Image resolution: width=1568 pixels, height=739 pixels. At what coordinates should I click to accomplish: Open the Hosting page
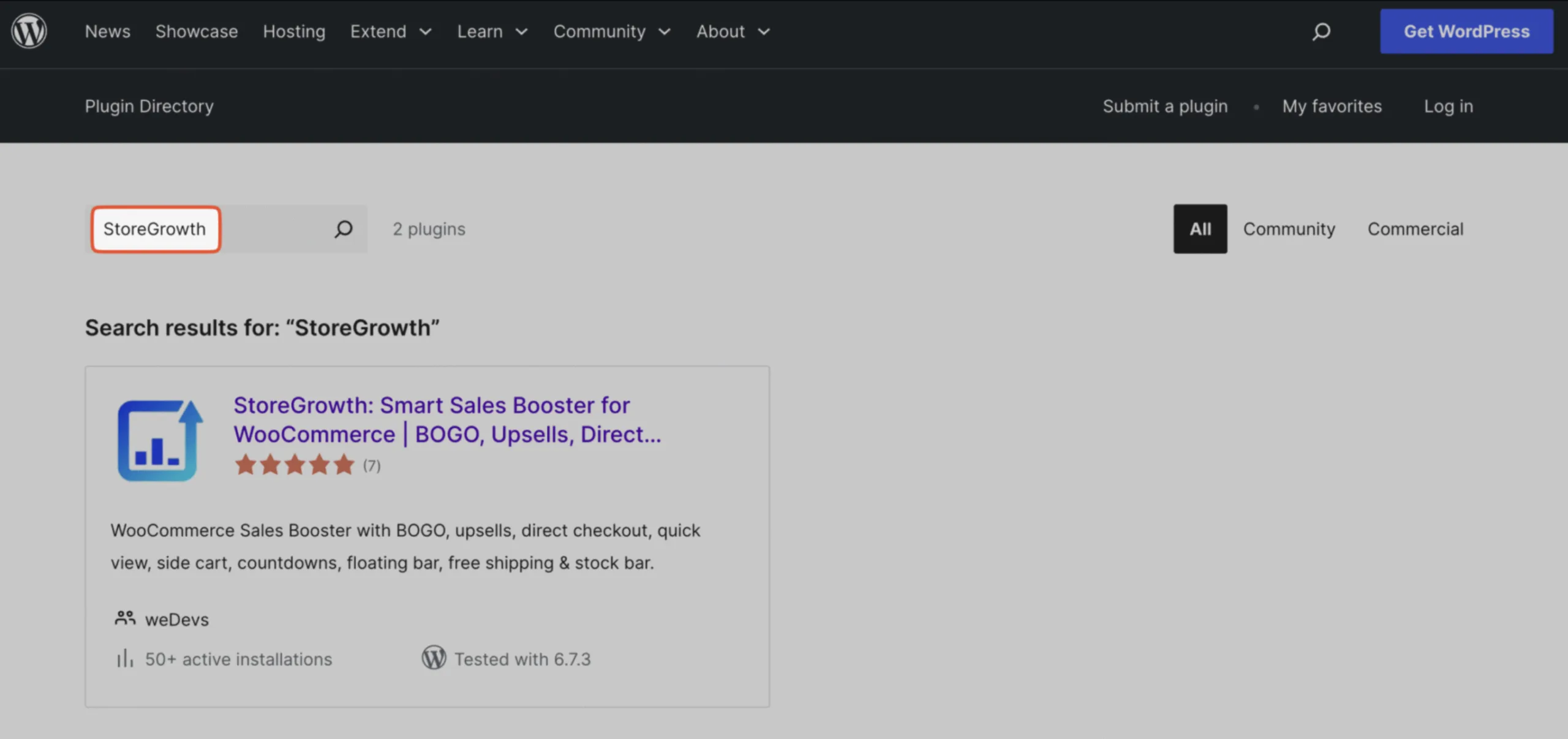click(x=294, y=31)
